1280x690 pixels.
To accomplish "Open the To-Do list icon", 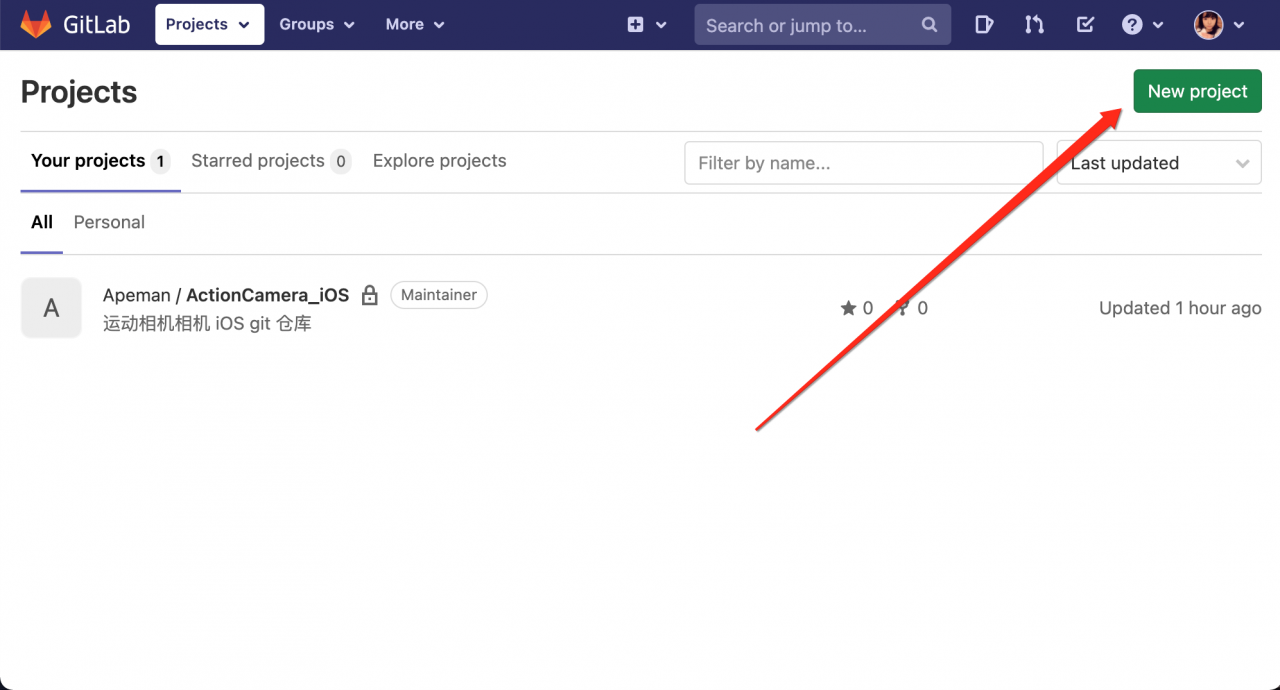I will click(x=1085, y=24).
